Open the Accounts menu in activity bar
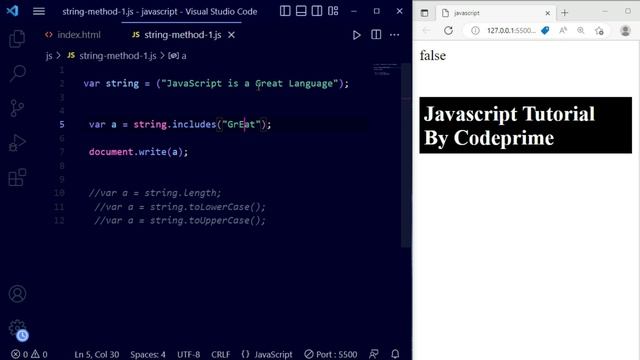This screenshot has height=360, width=640. coord(17,293)
